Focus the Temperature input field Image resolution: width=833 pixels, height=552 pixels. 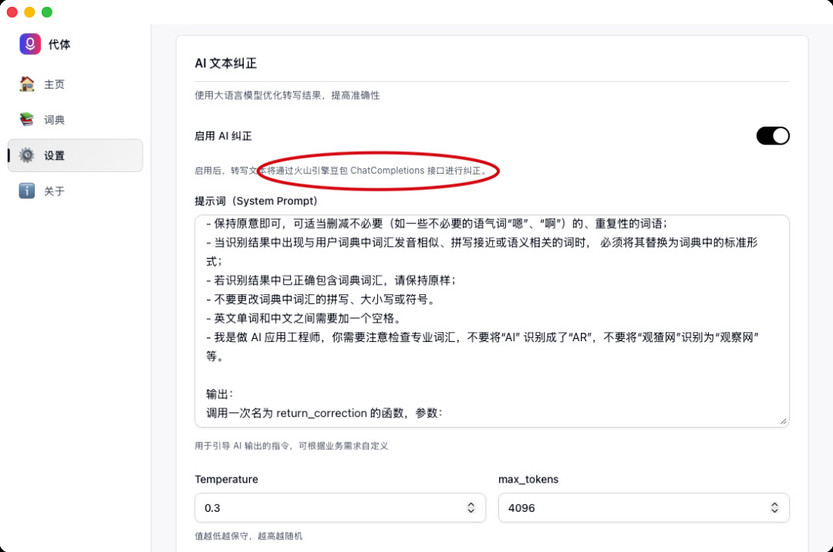click(330, 508)
